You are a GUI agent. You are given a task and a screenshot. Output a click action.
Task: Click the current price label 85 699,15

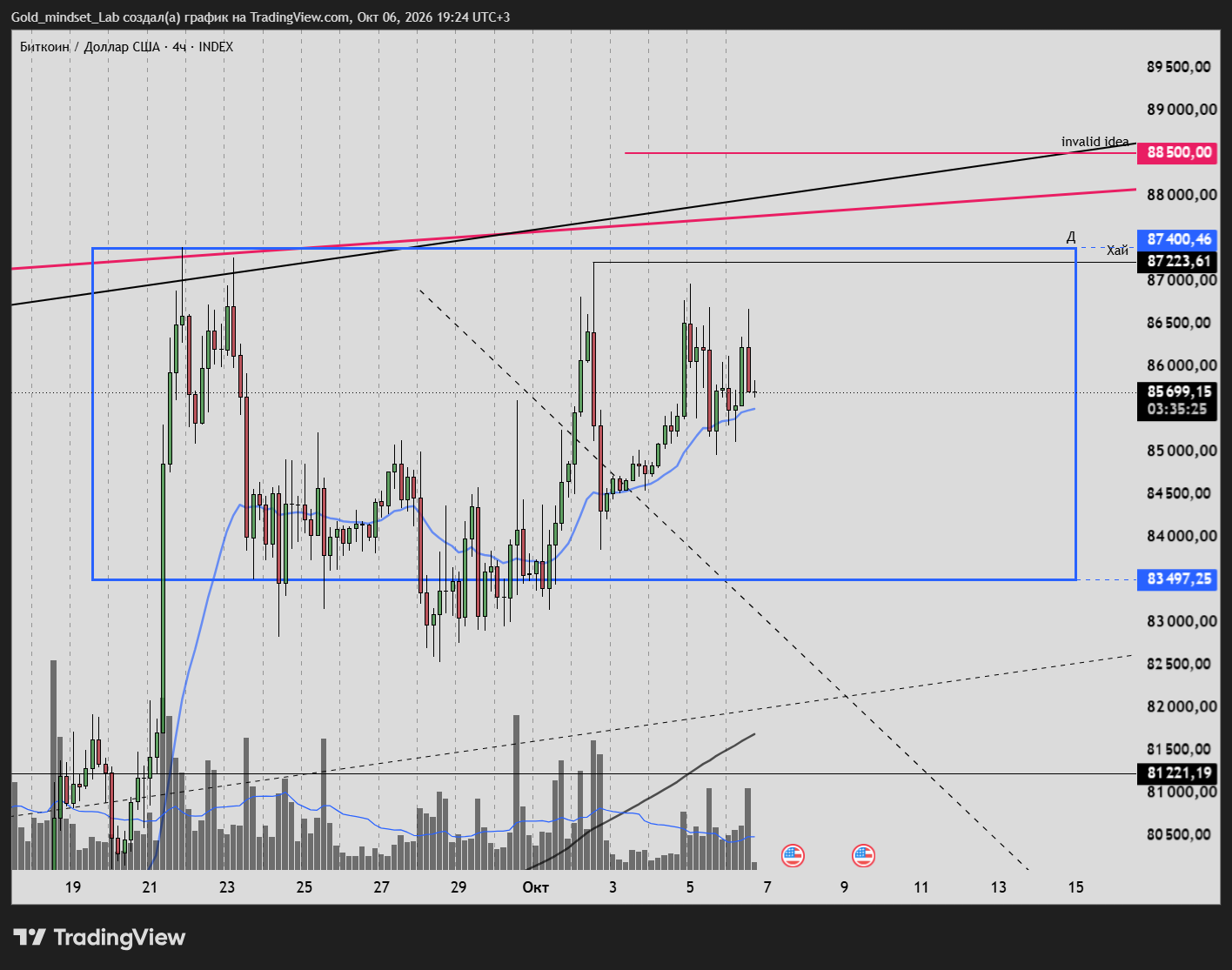click(x=1179, y=391)
